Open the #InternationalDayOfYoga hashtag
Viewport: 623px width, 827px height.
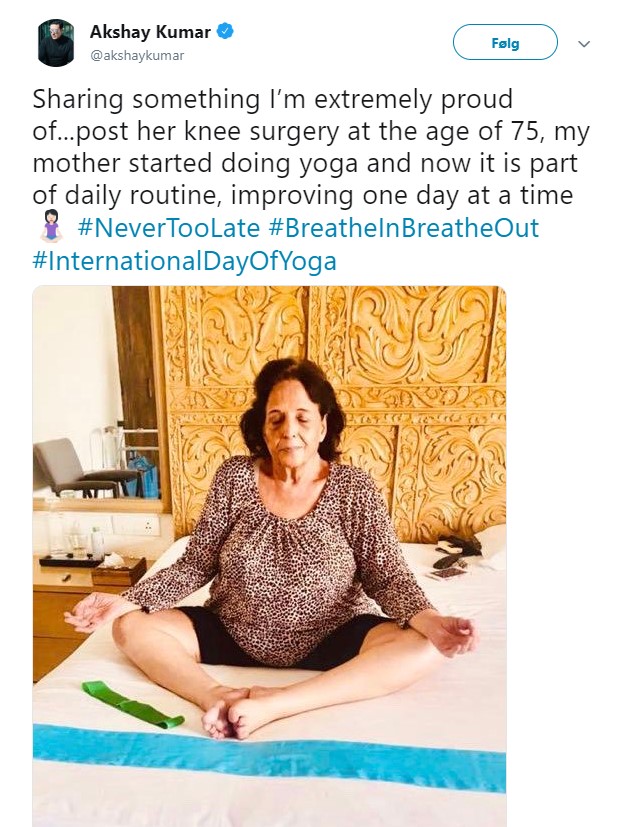pyautogui.click(x=184, y=262)
